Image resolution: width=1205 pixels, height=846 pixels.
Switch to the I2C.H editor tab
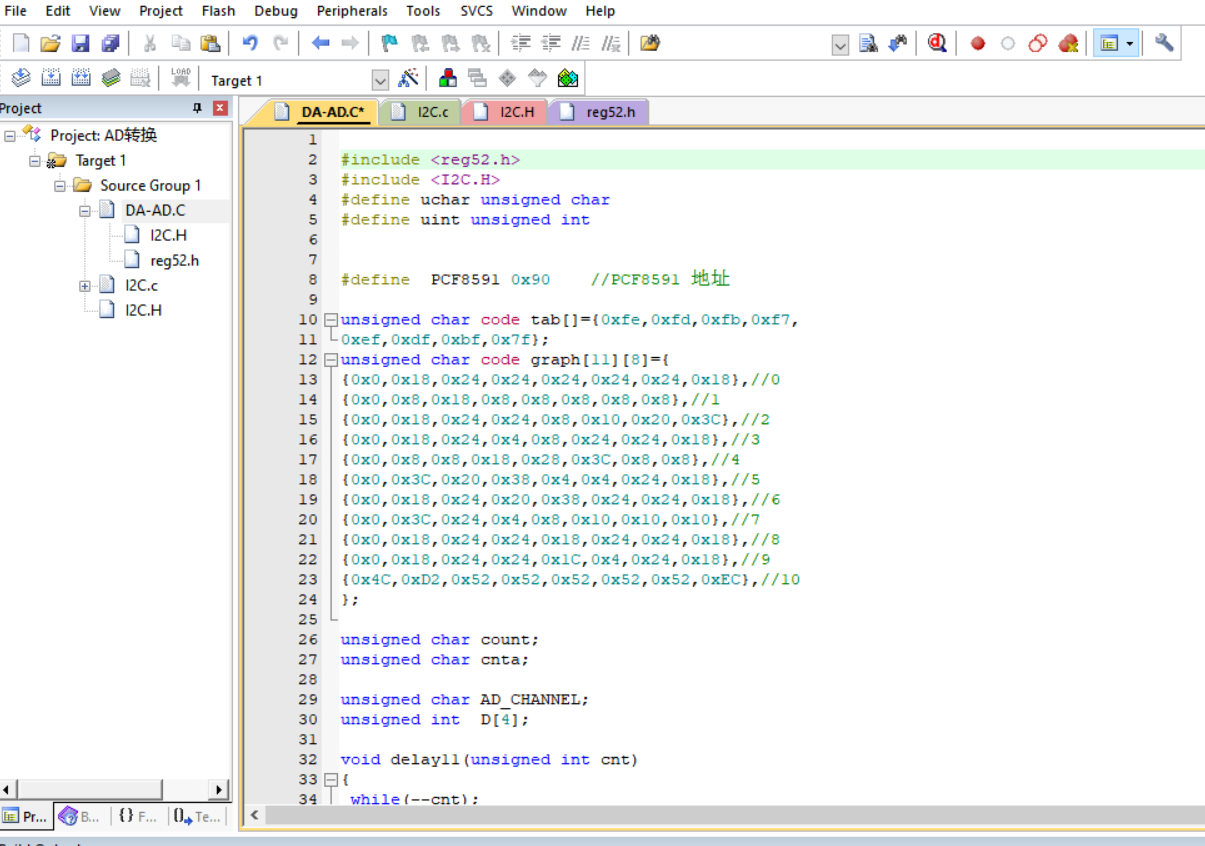[505, 112]
